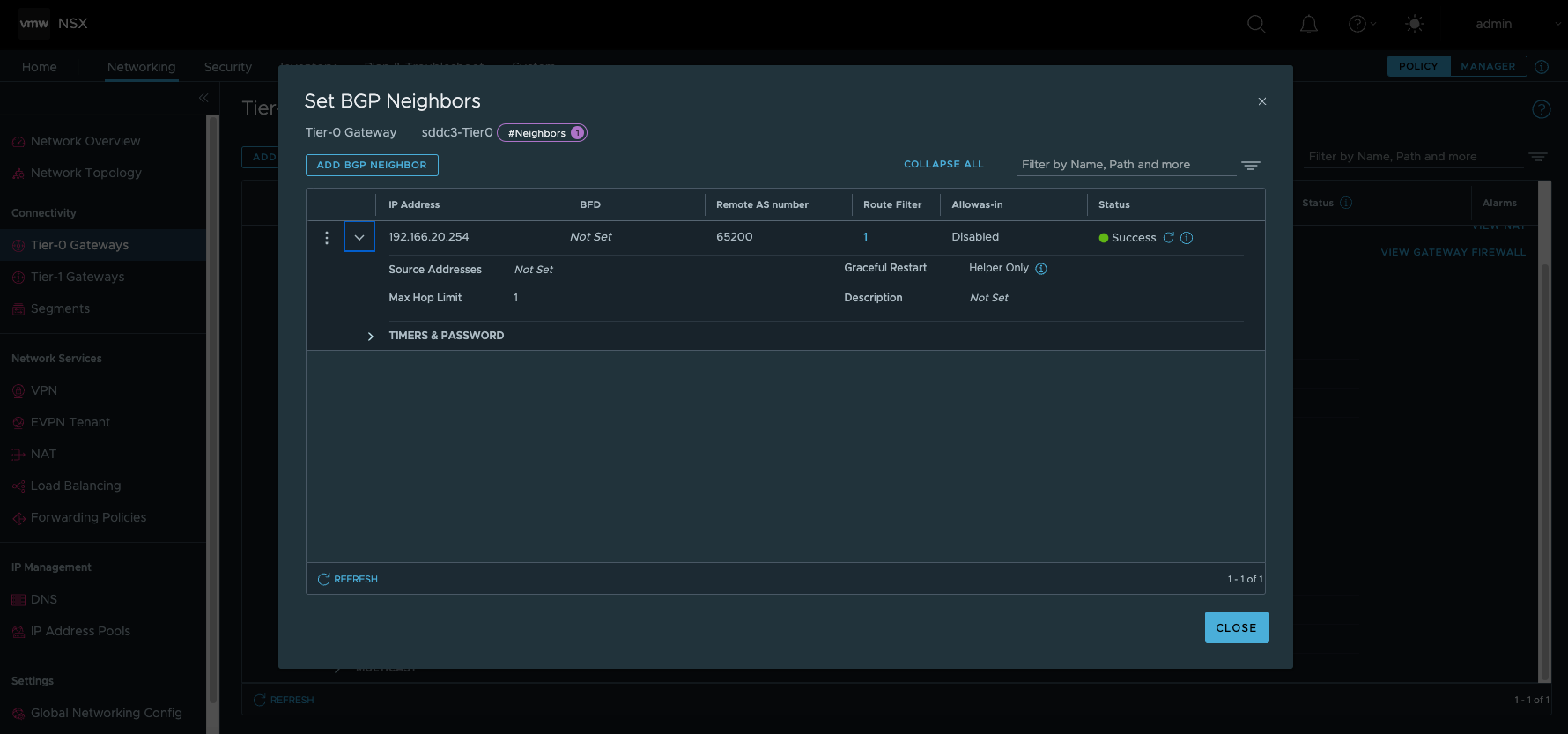
Task: Click Add BGP Neighbor button
Action: (x=372, y=165)
